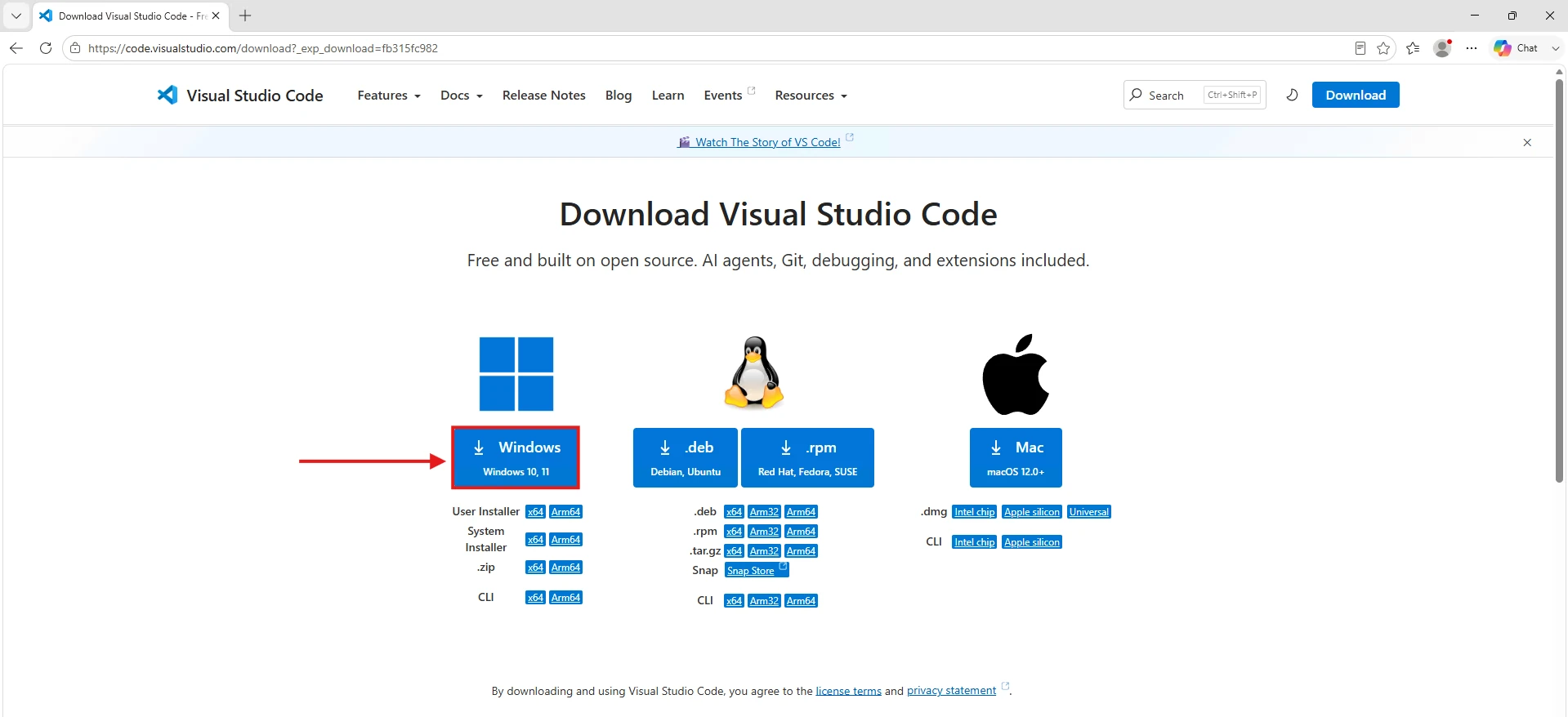
Task: Toggle the dark theme moon icon
Action: point(1292,95)
